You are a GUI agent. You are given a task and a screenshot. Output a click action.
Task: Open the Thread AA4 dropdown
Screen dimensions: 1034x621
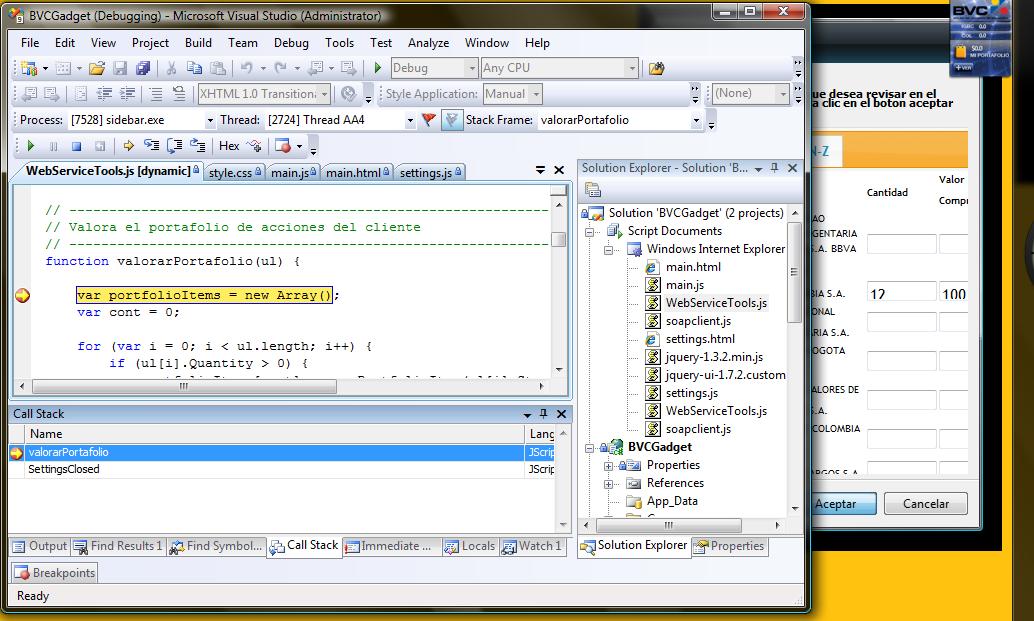pos(410,120)
